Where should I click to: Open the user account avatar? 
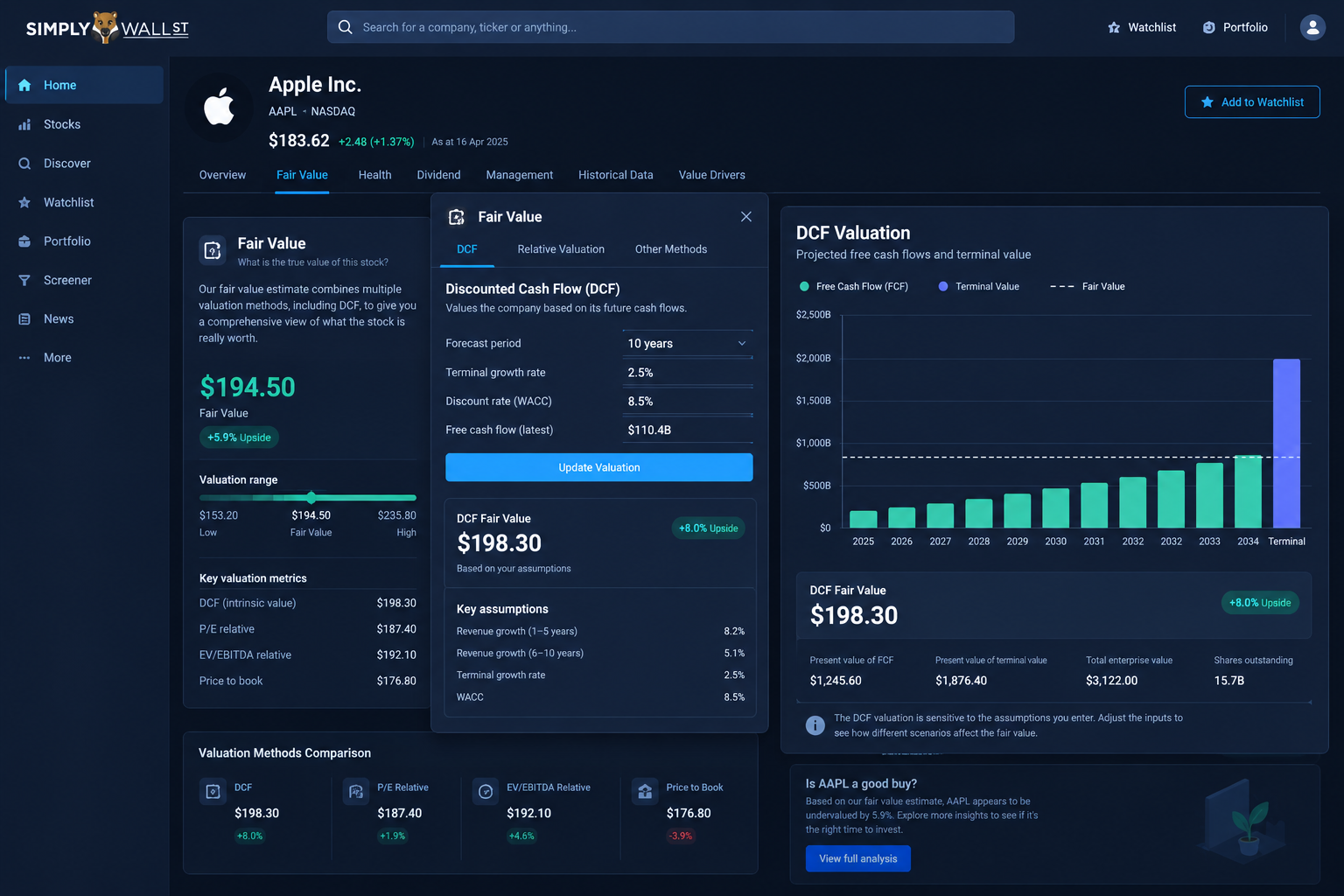click(x=1312, y=27)
